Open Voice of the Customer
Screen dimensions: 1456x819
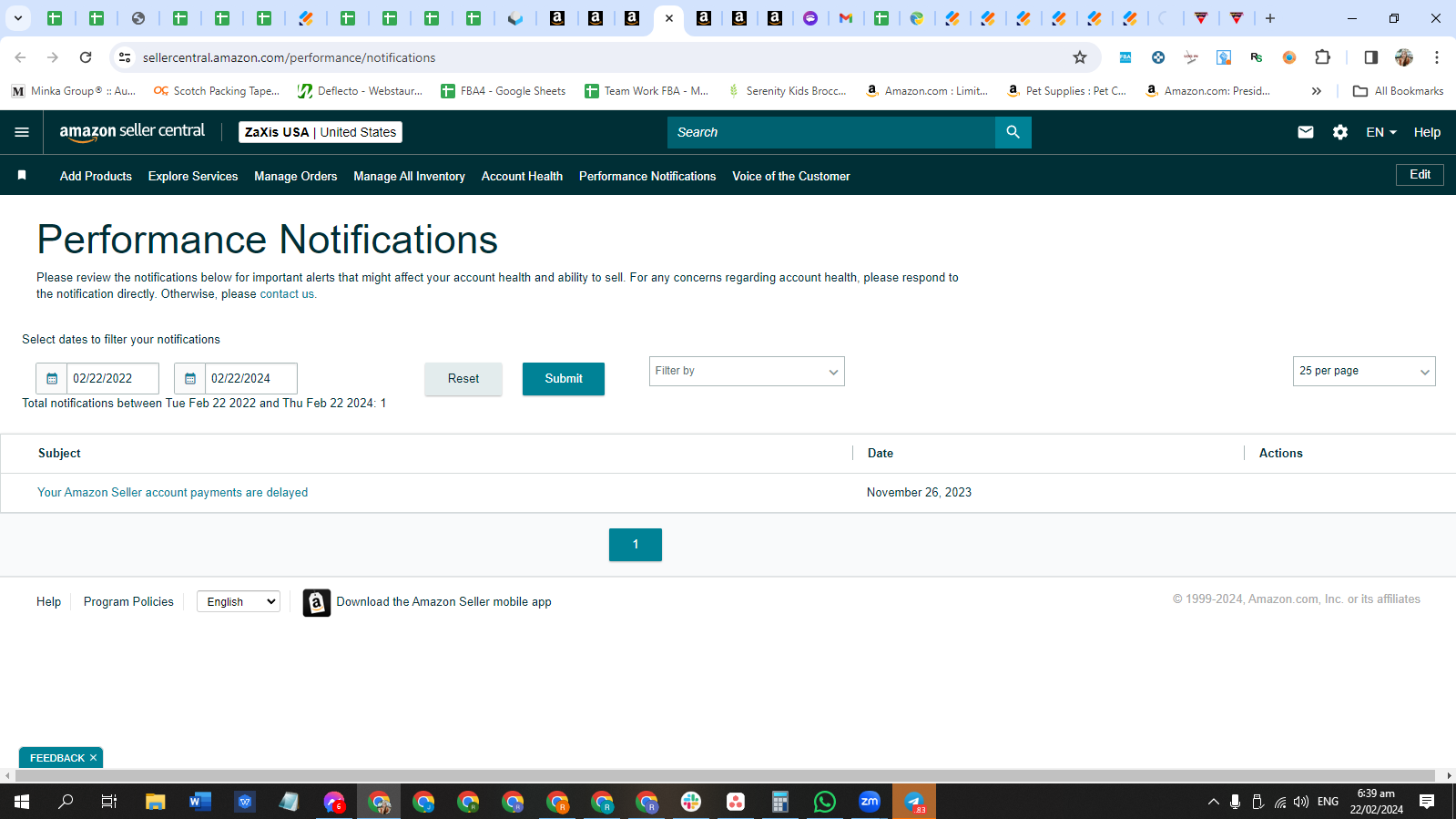(791, 176)
